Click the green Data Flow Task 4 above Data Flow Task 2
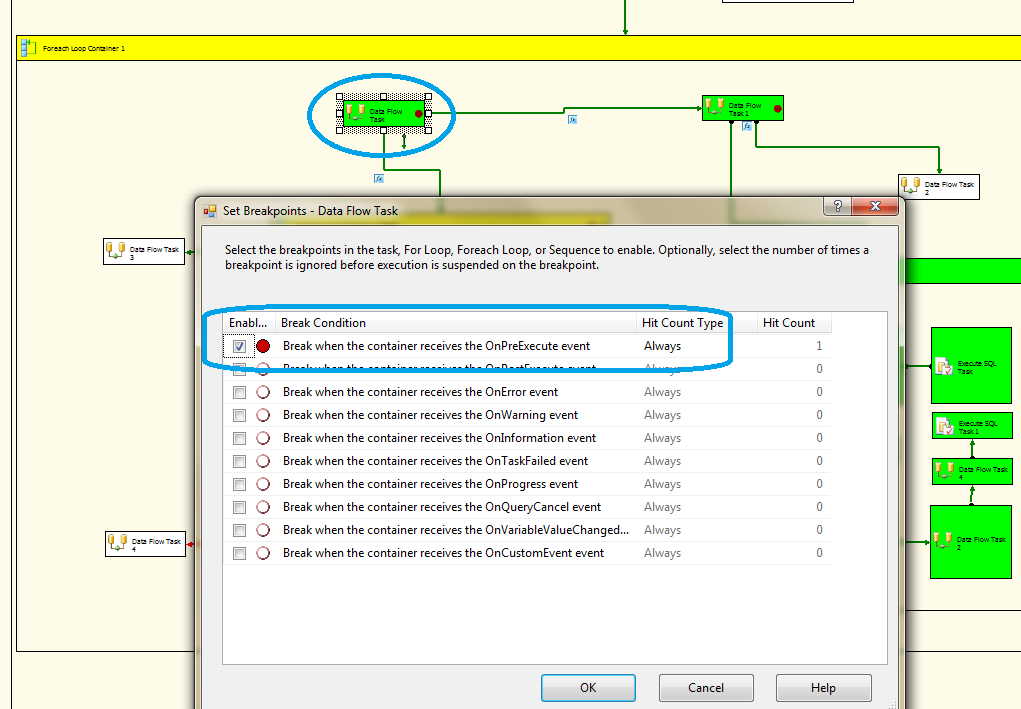1021x709 pixels. click(970, 470)
